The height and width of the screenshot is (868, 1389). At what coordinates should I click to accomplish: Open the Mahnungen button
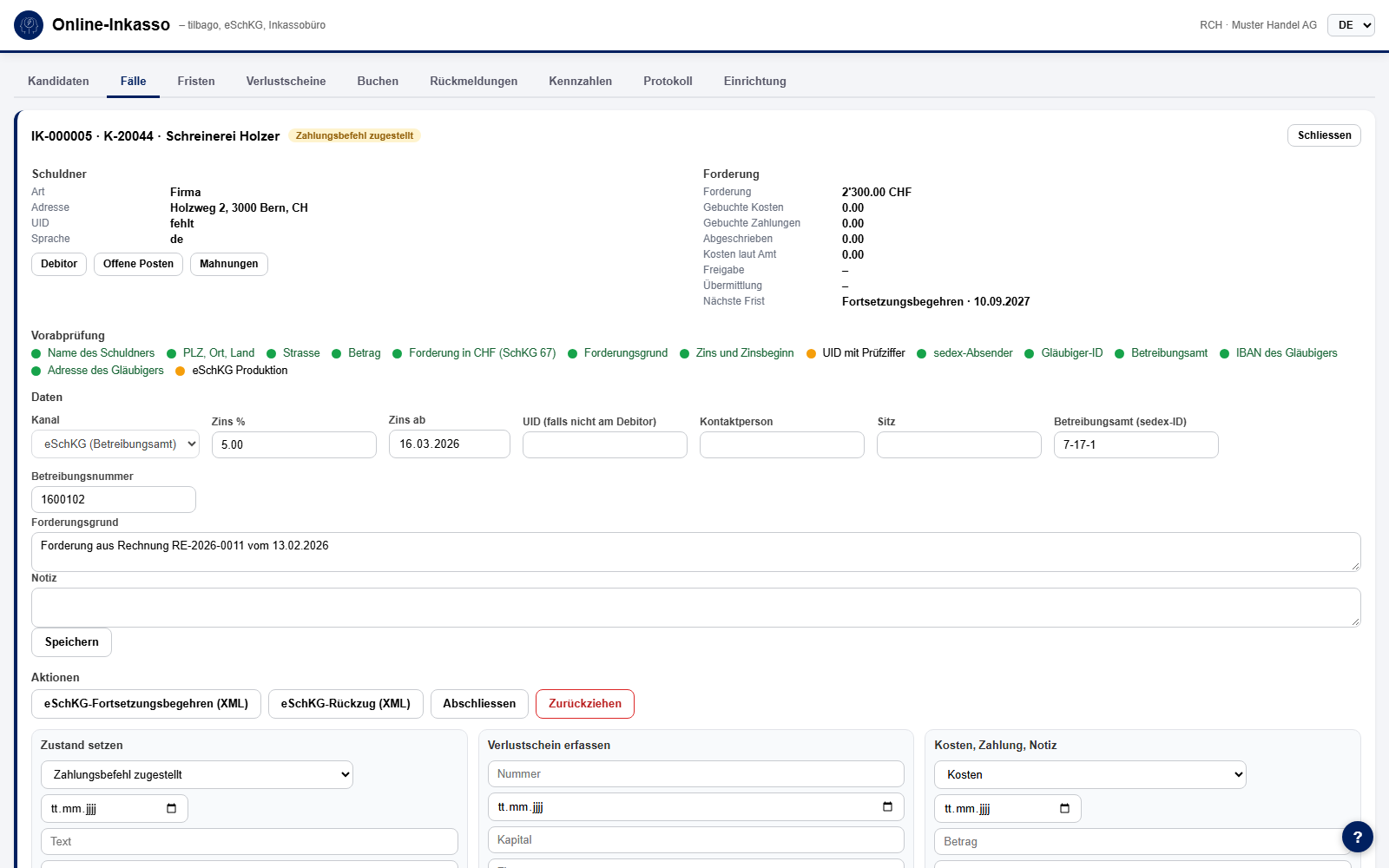pyautogui.click(x=229, y=264)
